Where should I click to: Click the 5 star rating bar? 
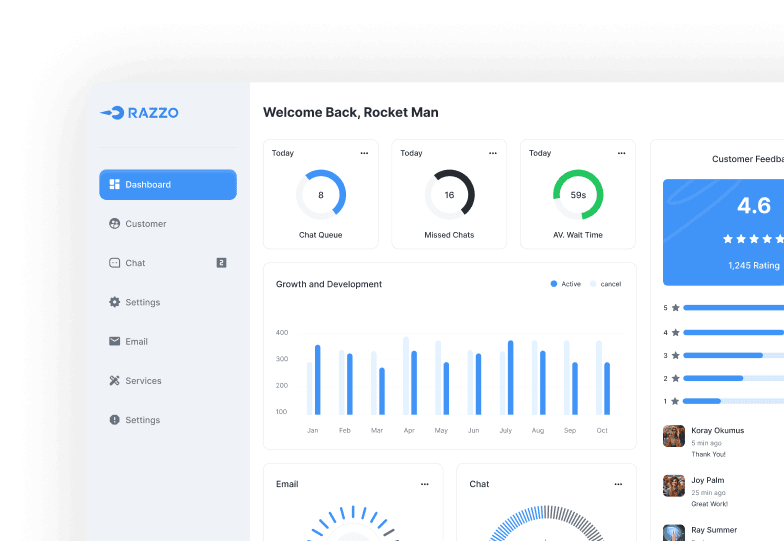pyautogui.click(x=734, y=308)
